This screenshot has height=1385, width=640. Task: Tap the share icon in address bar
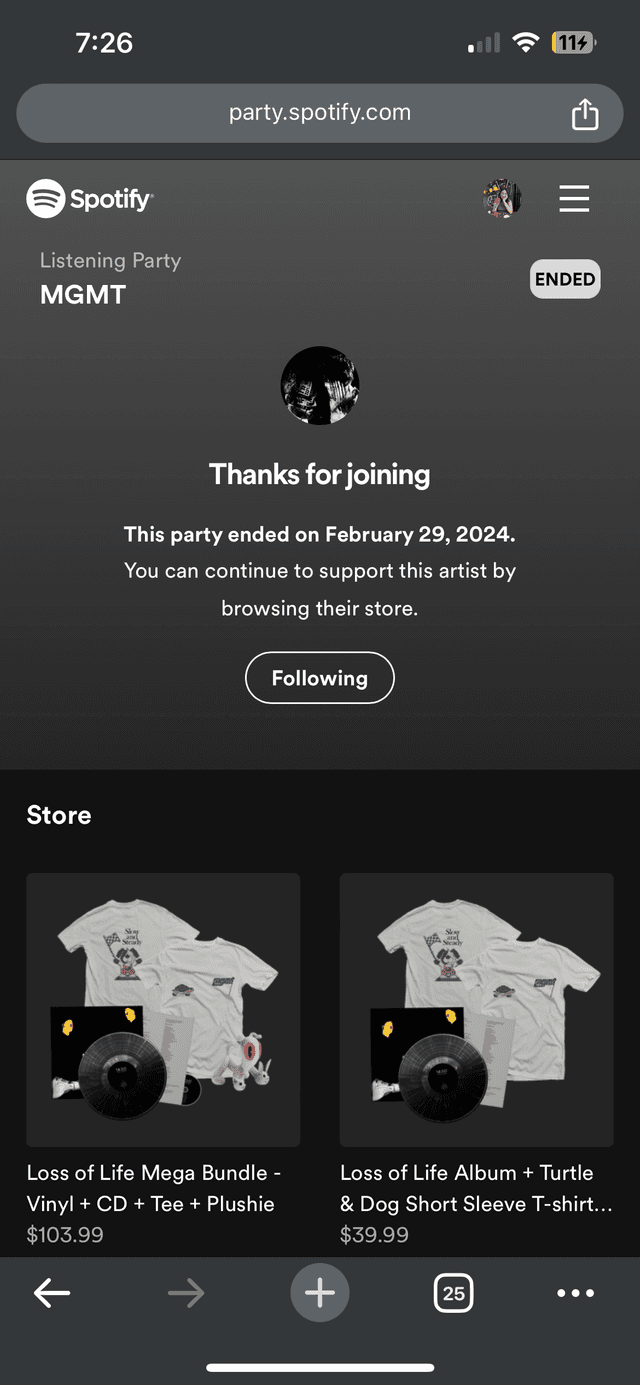[585, 114]
